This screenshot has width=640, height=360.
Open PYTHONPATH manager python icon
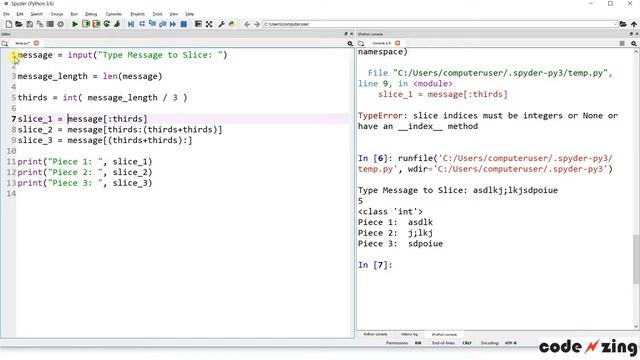click(232, 24)
